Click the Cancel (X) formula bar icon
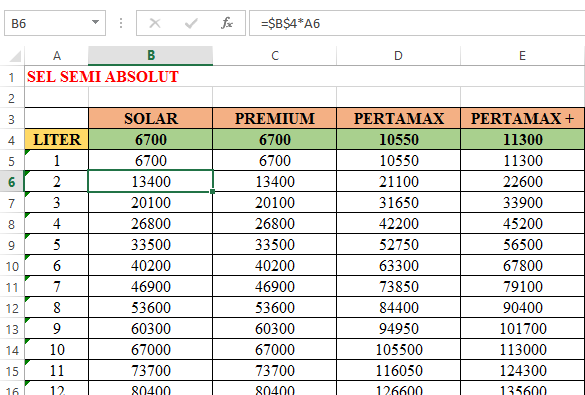Image resolution: width=585 pixels, height=395 pixels. [x=154, y=23]
